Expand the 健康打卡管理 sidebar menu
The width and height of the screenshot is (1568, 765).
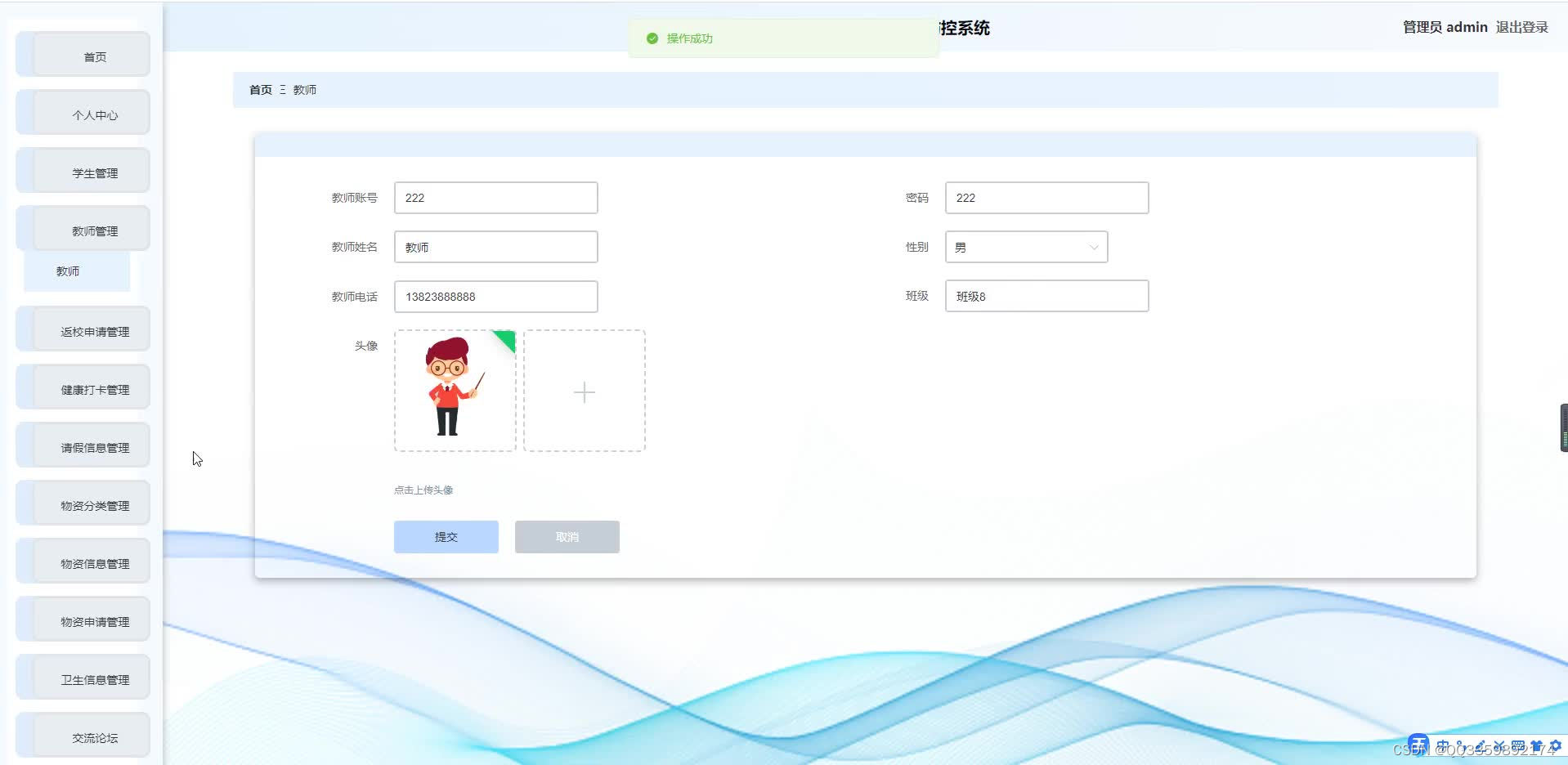(x=83, y=387)
